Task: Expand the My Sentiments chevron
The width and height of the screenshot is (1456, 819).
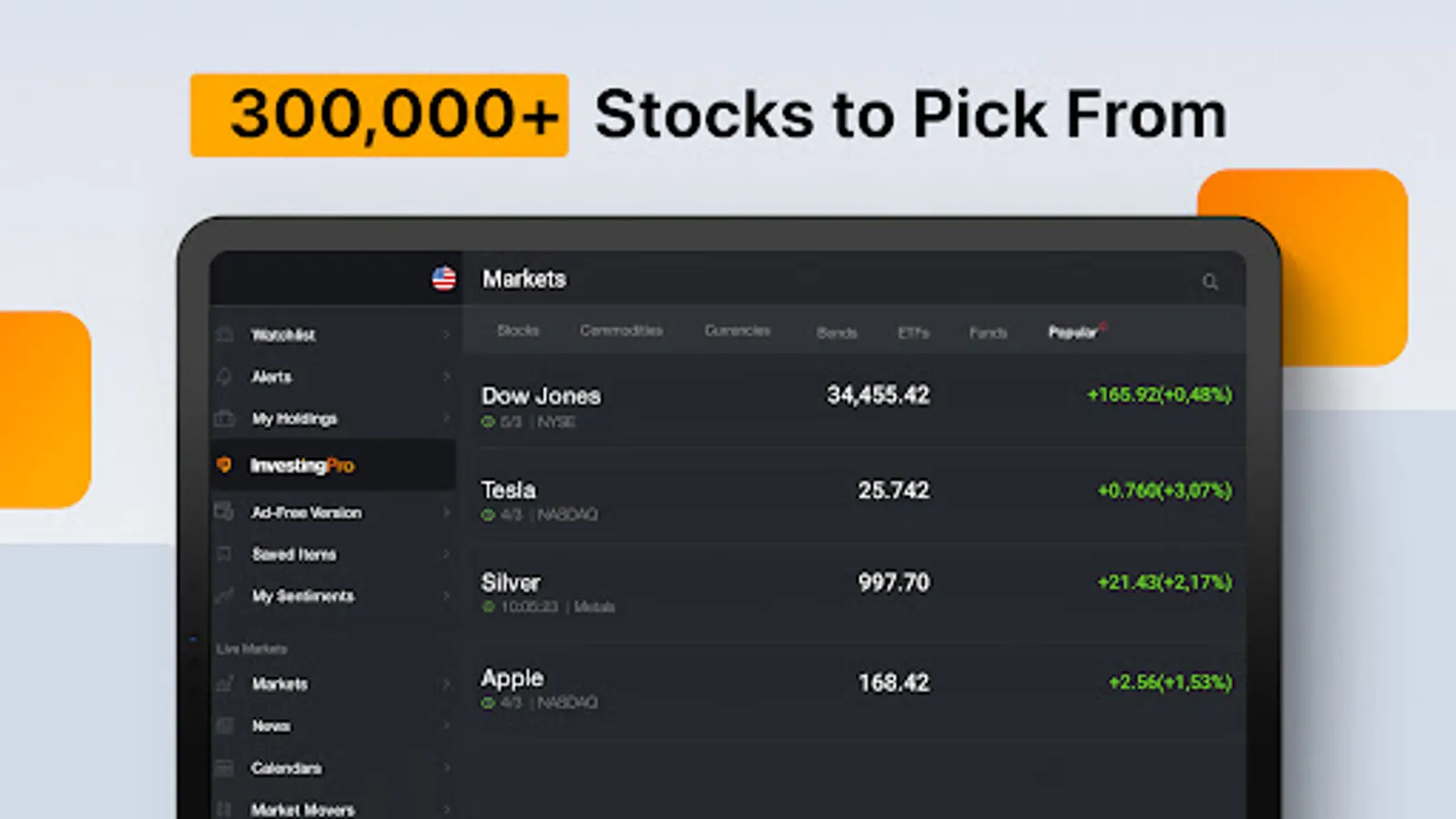Action: tap(446, 596)
